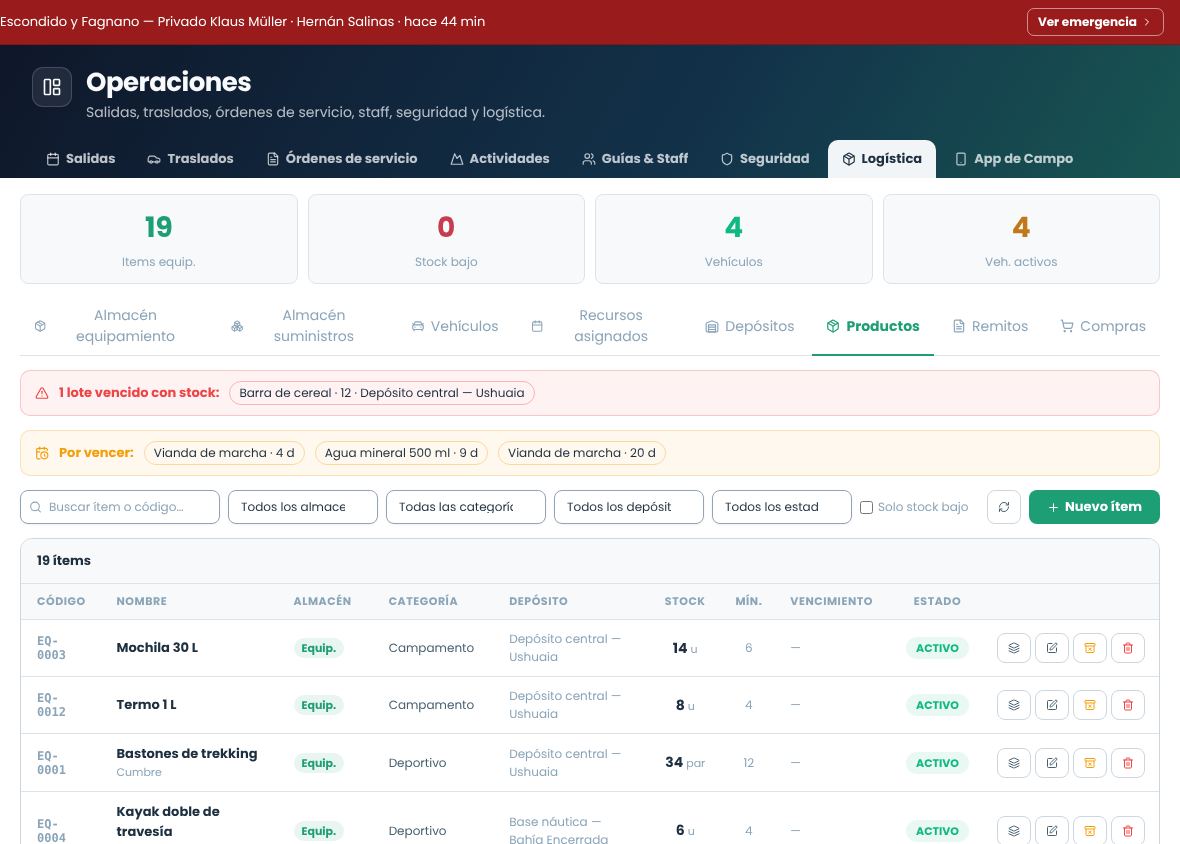This screenshot has height=844, width=1180.
Task: Click the warning triangle on expired lot alert
Action: point(42,393)
